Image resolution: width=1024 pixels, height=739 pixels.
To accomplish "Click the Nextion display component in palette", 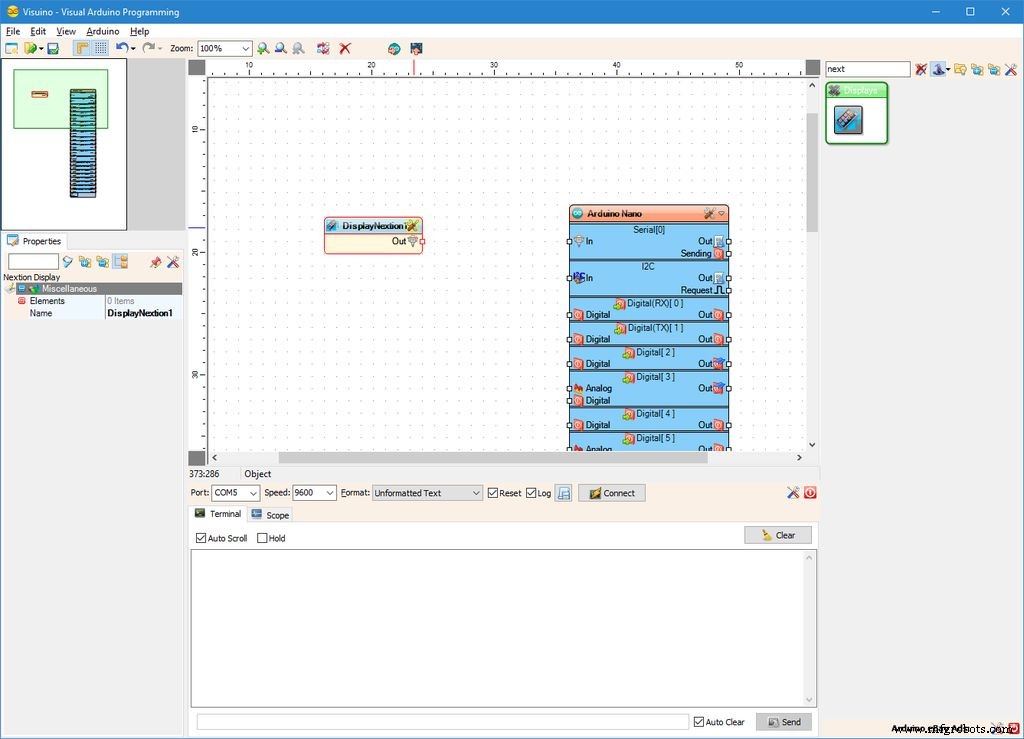I will pyautogui.click(x=848, y=120).
